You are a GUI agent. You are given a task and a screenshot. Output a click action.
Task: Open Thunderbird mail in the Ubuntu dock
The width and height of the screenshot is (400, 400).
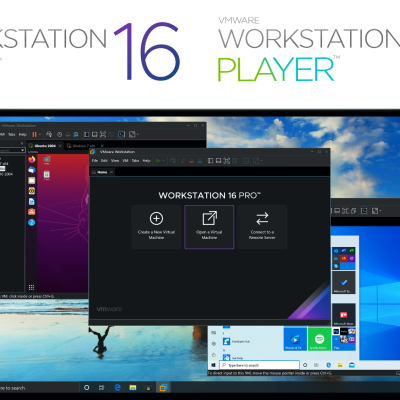(x=32, y=170)
